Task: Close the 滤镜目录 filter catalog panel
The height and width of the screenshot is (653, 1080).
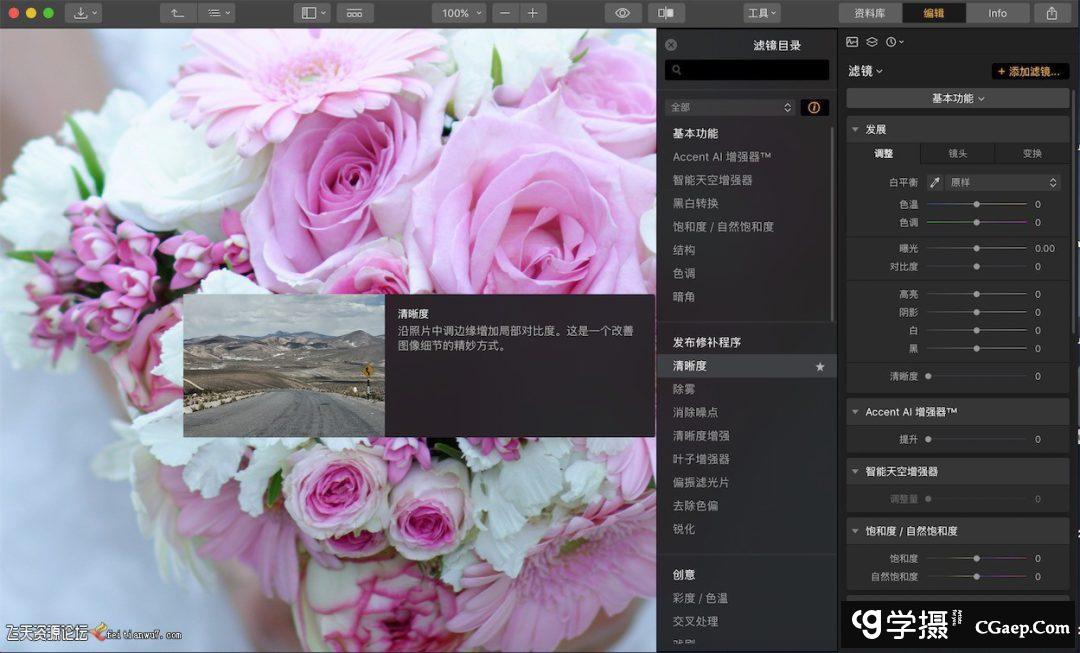Action: (671, 45)
